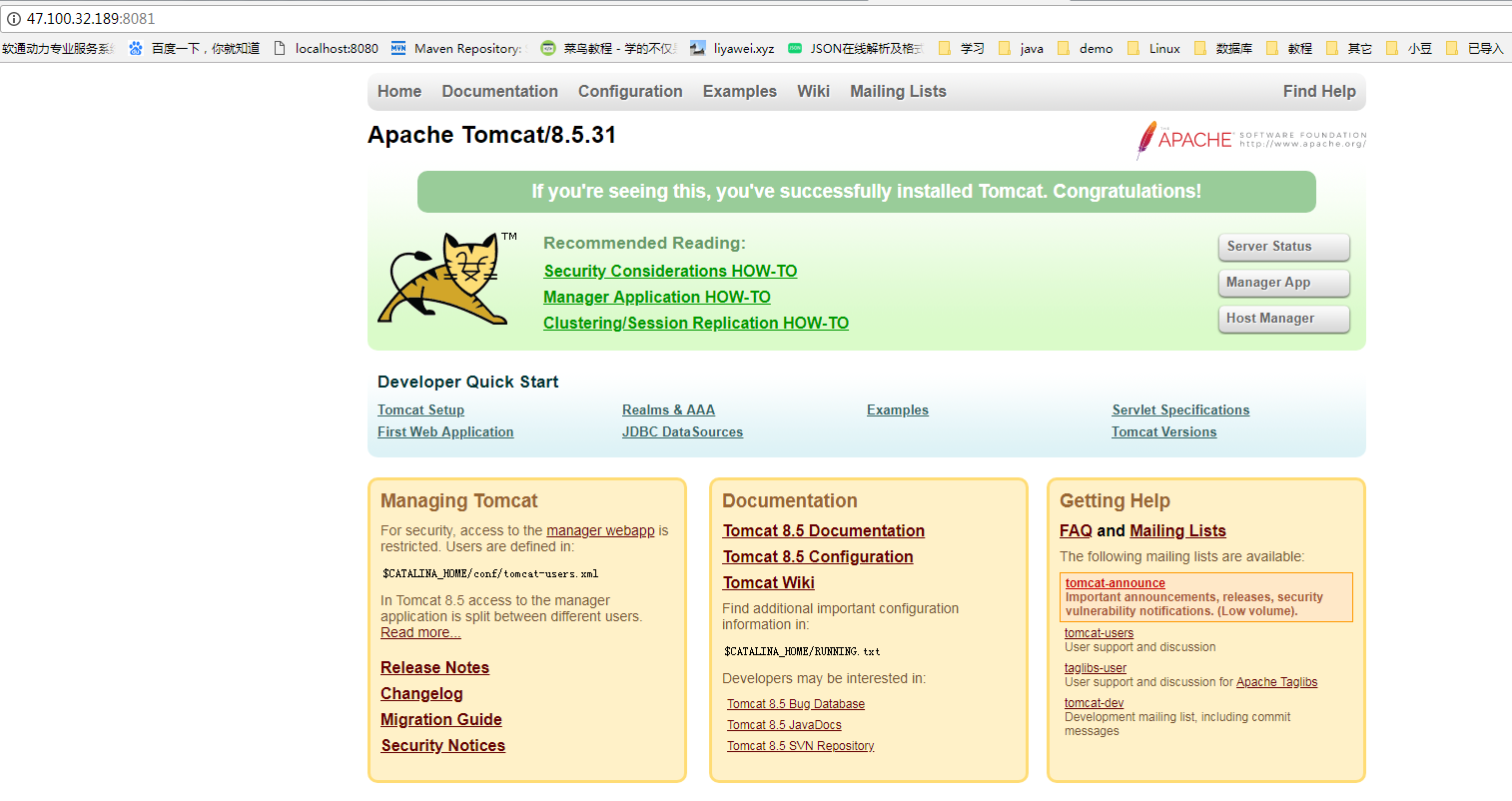Open the tomcat-users mailing list link
This screenshot has width=1512, height=801.
[x=1099, y=633]
